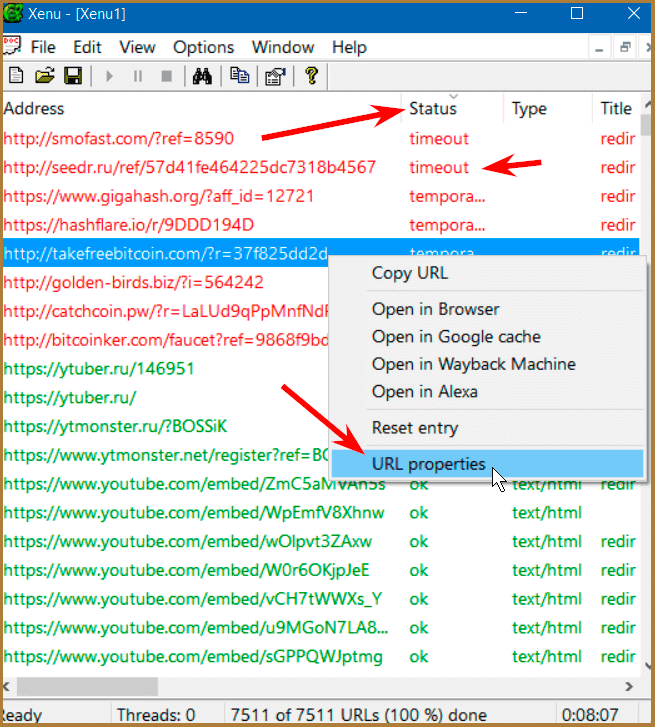The width and height of the screenshot is (655, 727).
Task: Select the catchcoin.pw row
Action: point(167,311)
